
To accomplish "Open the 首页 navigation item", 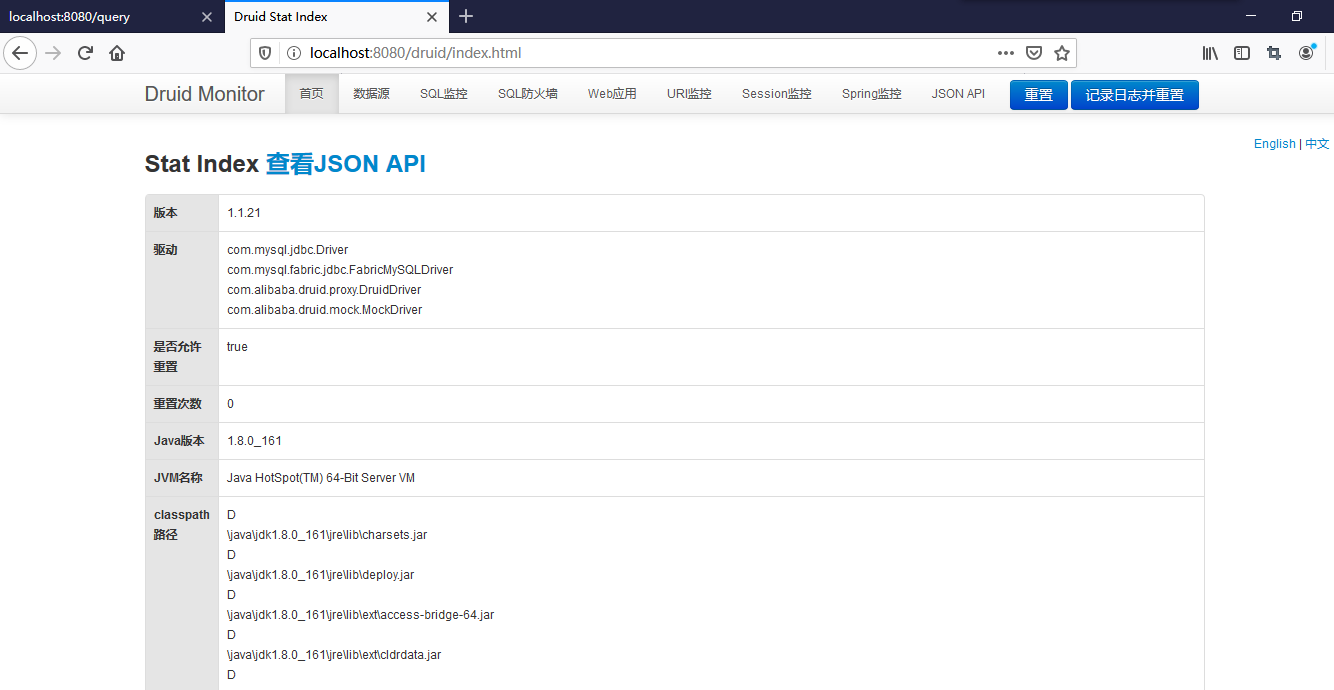I will click(312, 94).
